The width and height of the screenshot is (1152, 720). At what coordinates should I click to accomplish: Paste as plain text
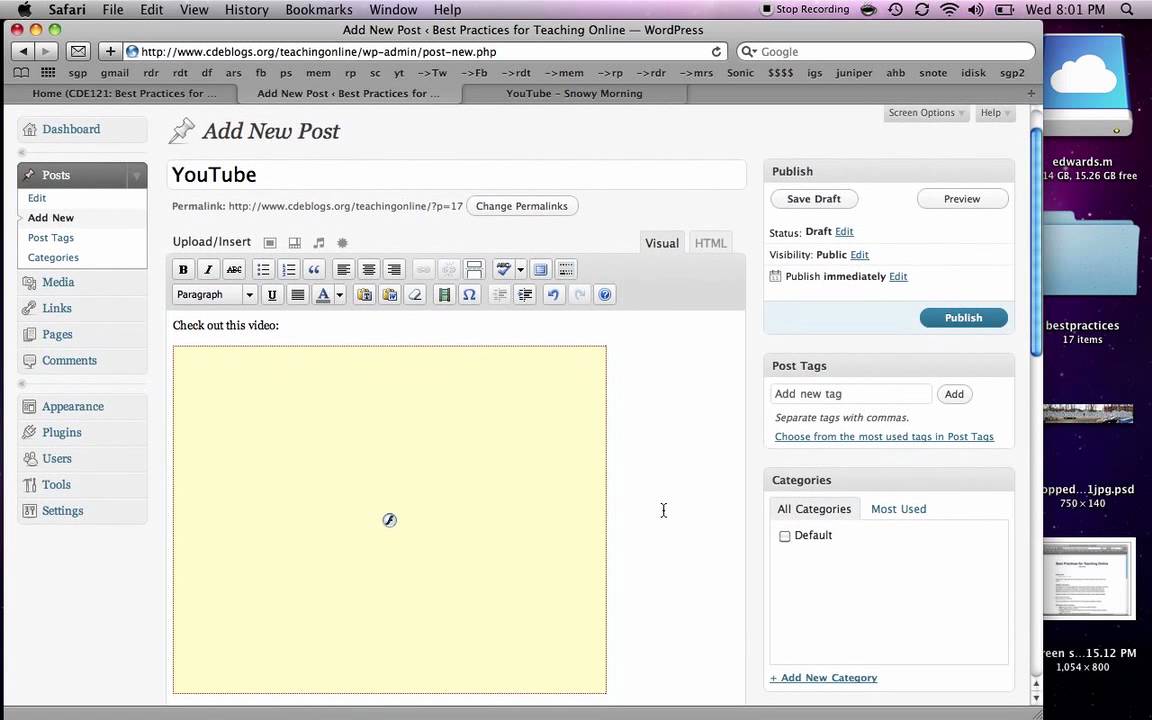(x=364, y=295)
